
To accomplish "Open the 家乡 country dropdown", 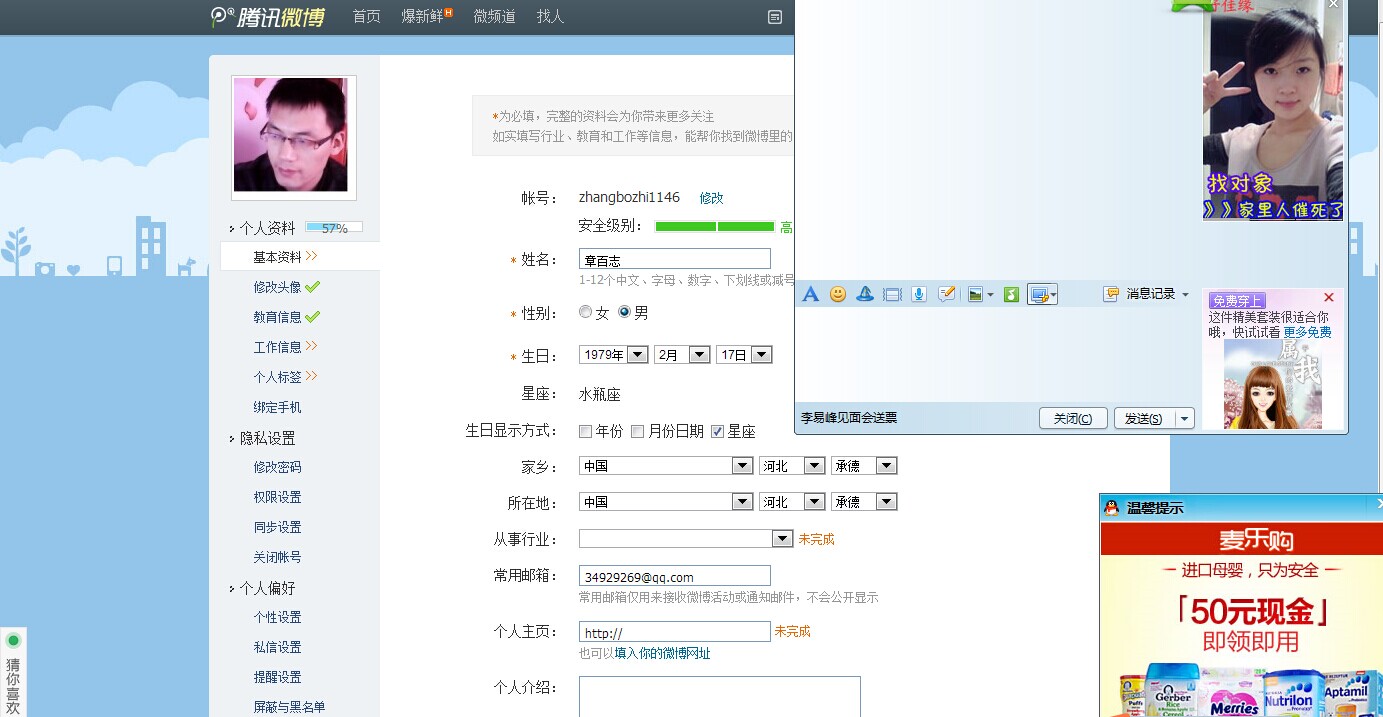I will (x=666, y=466).
